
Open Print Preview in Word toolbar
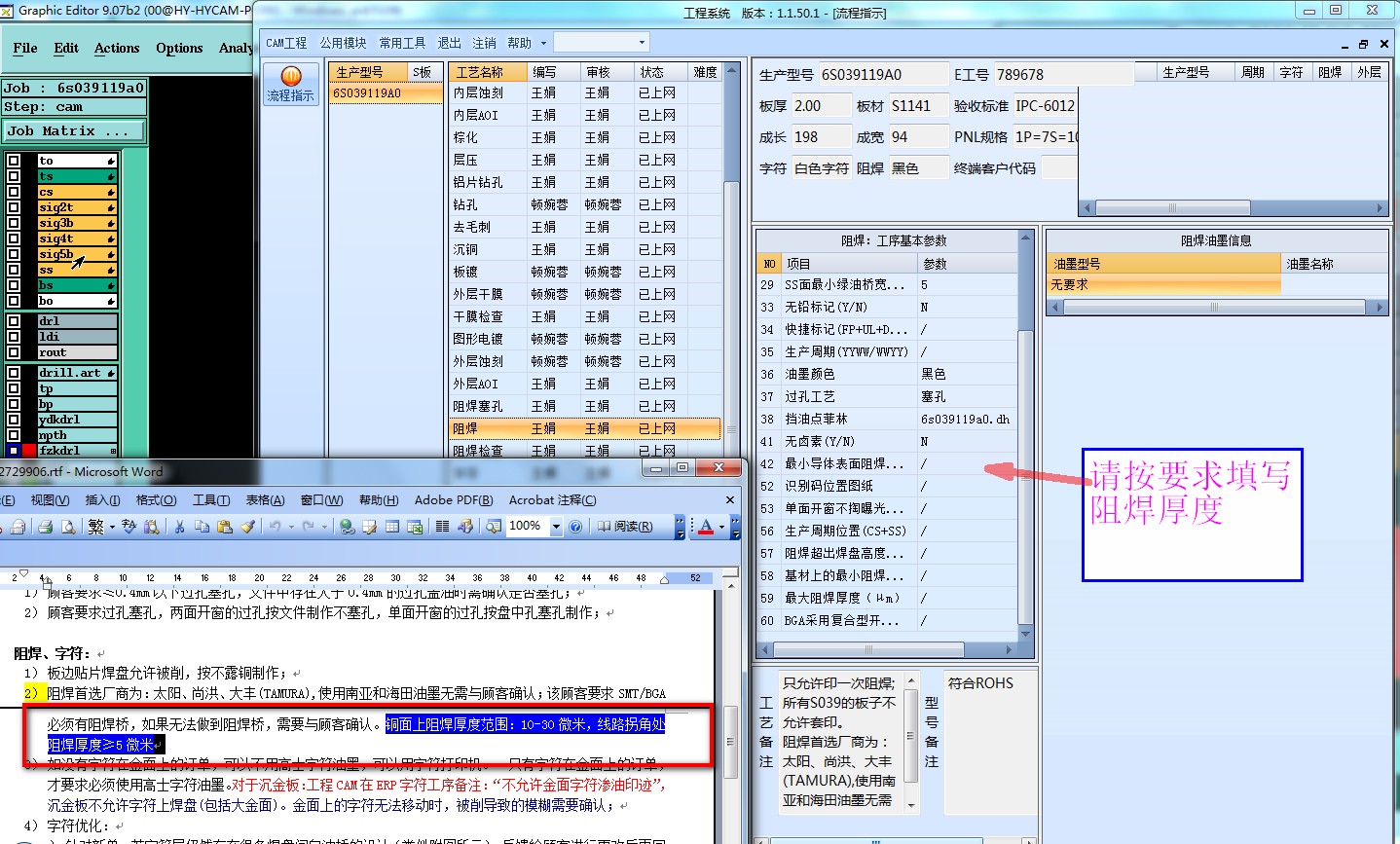(x=68, y=527)
